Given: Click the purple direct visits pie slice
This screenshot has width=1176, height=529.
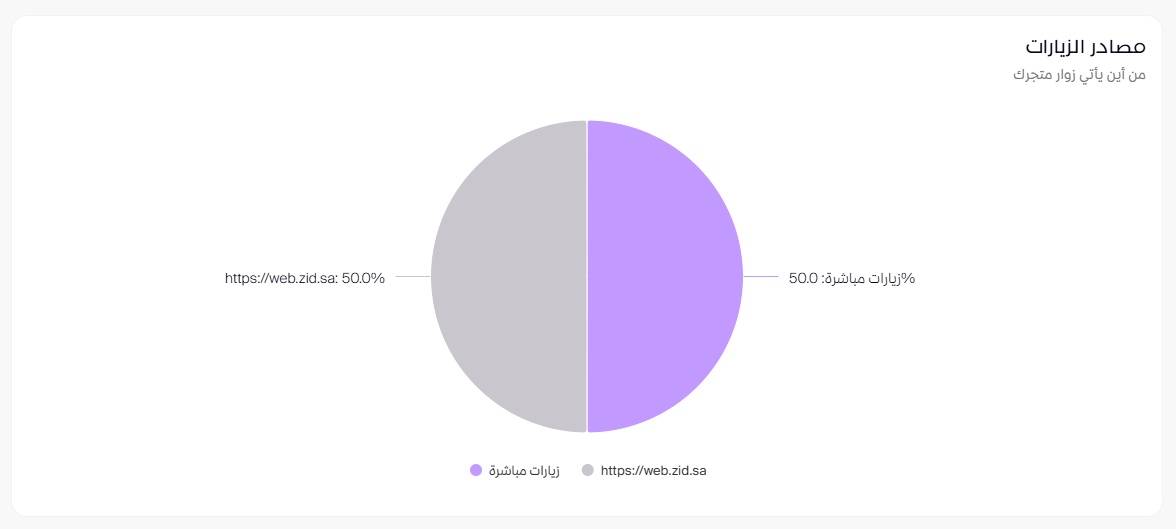Looking at the screenshot, I should coord(665,276).
